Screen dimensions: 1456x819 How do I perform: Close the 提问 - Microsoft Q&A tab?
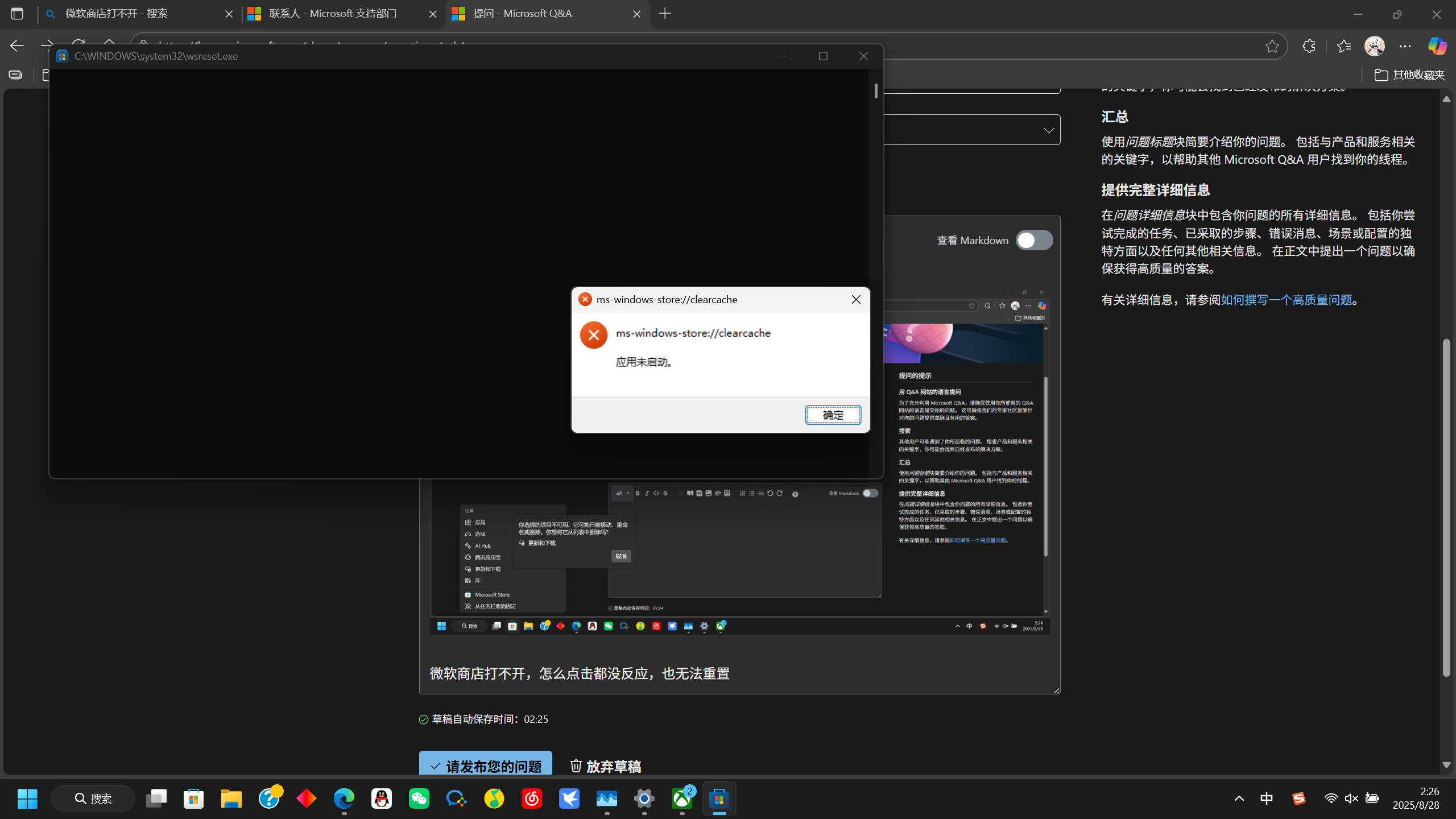point(637,14)
